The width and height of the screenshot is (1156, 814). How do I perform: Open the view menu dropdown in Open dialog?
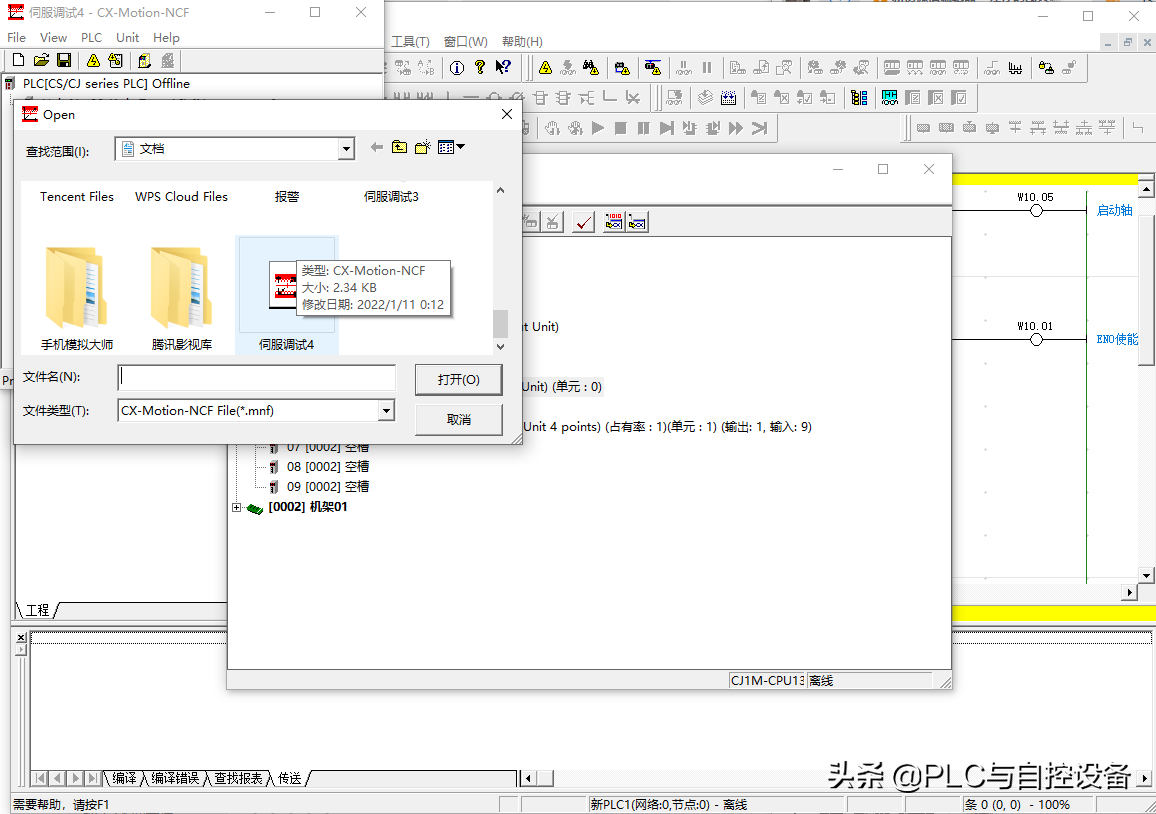pos(452,148)
